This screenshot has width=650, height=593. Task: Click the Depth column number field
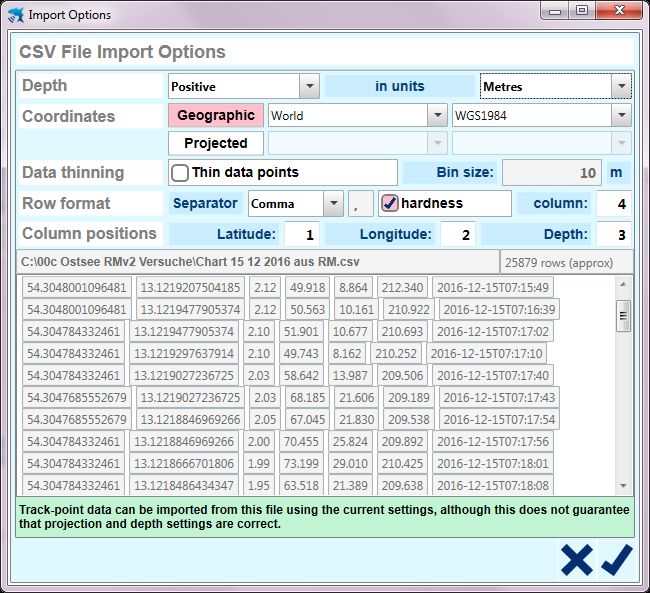pyautogui.click(x=613, y=234)
